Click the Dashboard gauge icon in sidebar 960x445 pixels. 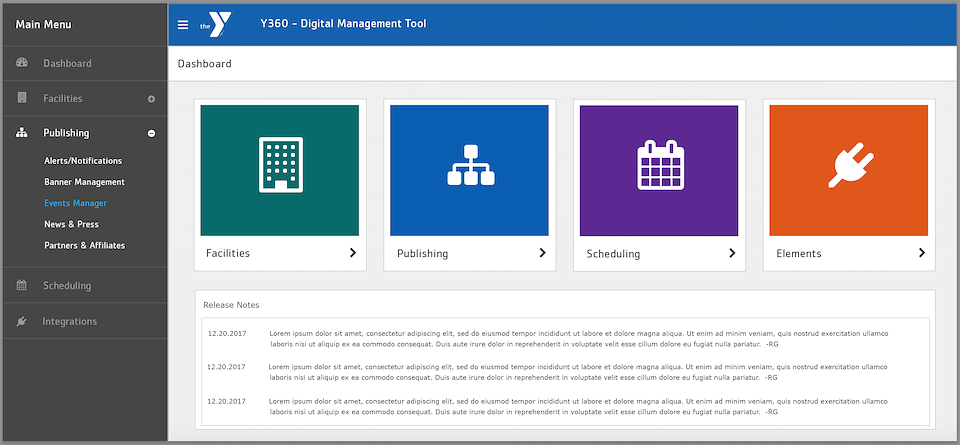tap(22, 63)
